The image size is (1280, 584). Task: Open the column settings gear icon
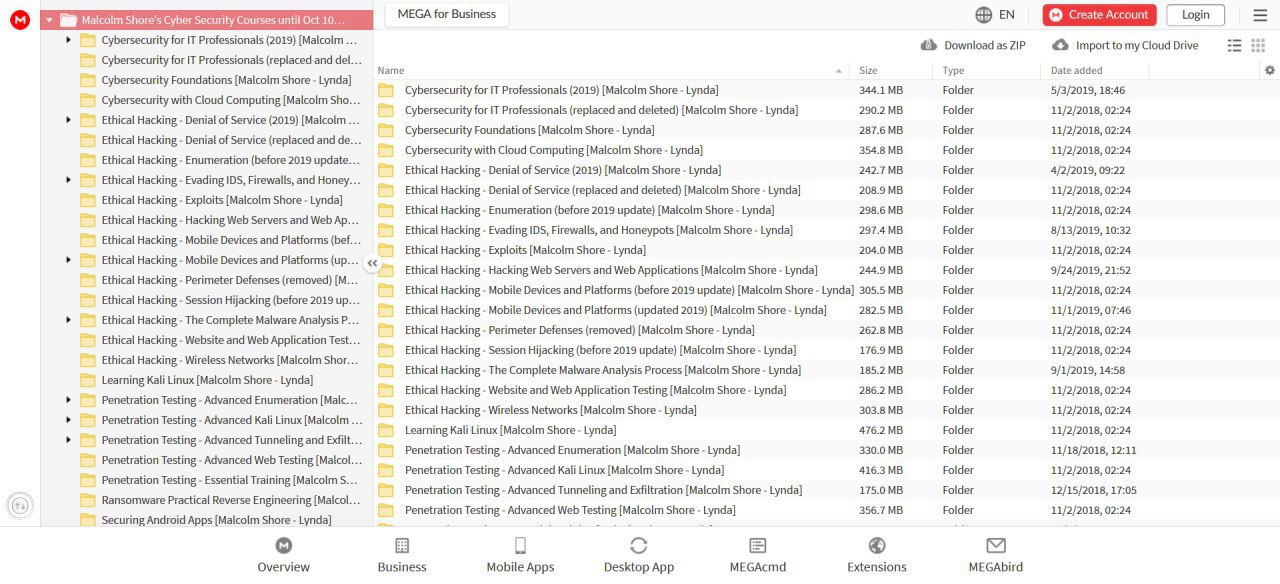tap(1270, 70)
